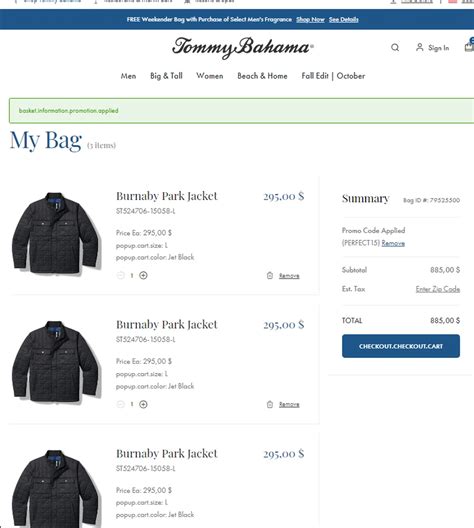The height and width of the screenshot is (528, 474).
Task: Decrease quantity of second Burnaby Park Jacket
Action: 121,404
